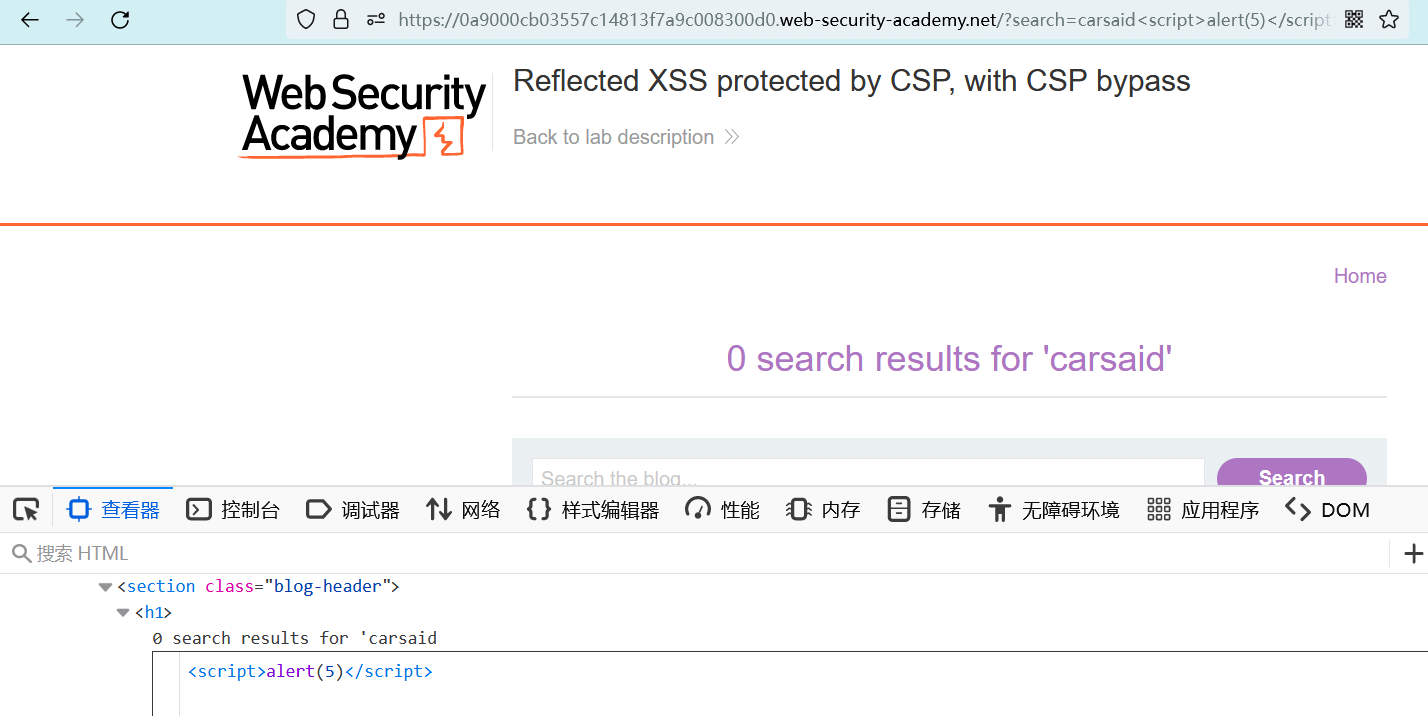Viewport: 1428px width, 716px height.
Task: Open the 调试器 debugger tab
Action: pos(353,510)
